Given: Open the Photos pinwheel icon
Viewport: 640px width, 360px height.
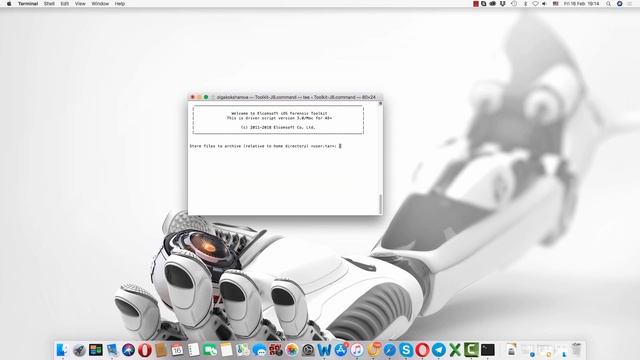Looking at the screenshot, I should 291,350.
